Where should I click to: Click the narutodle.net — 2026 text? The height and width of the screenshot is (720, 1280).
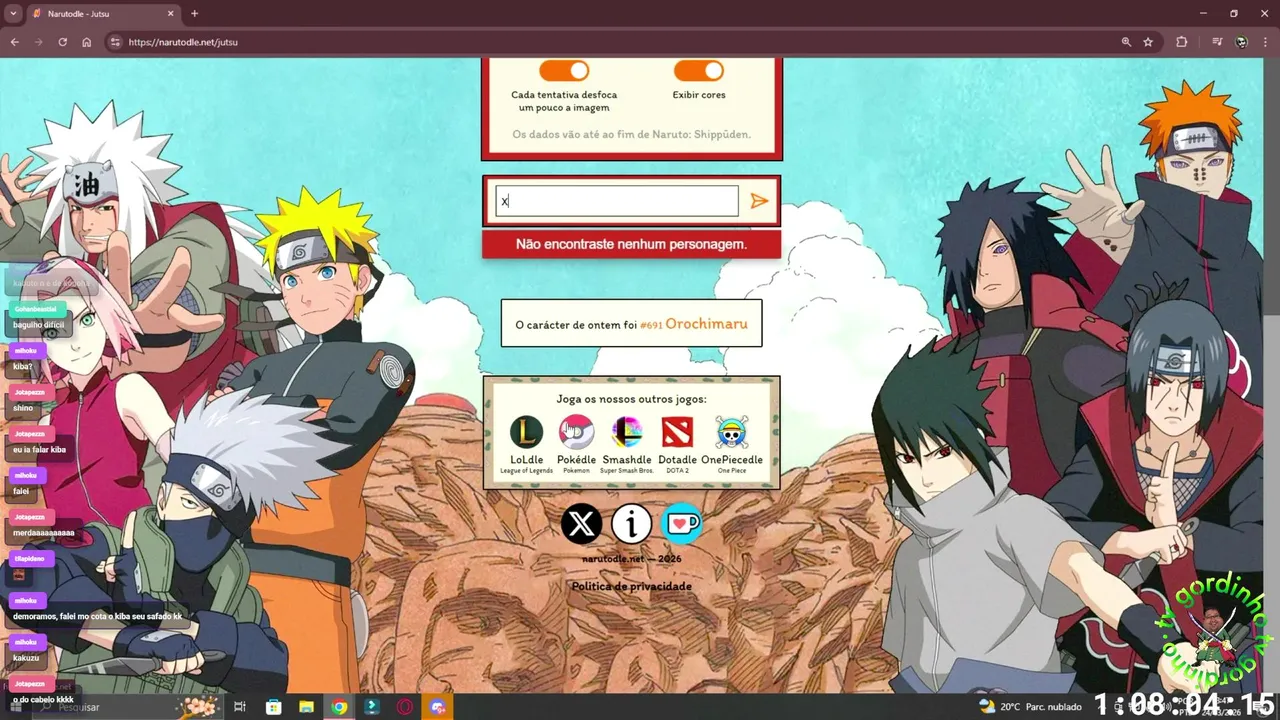tap(631, 559)
